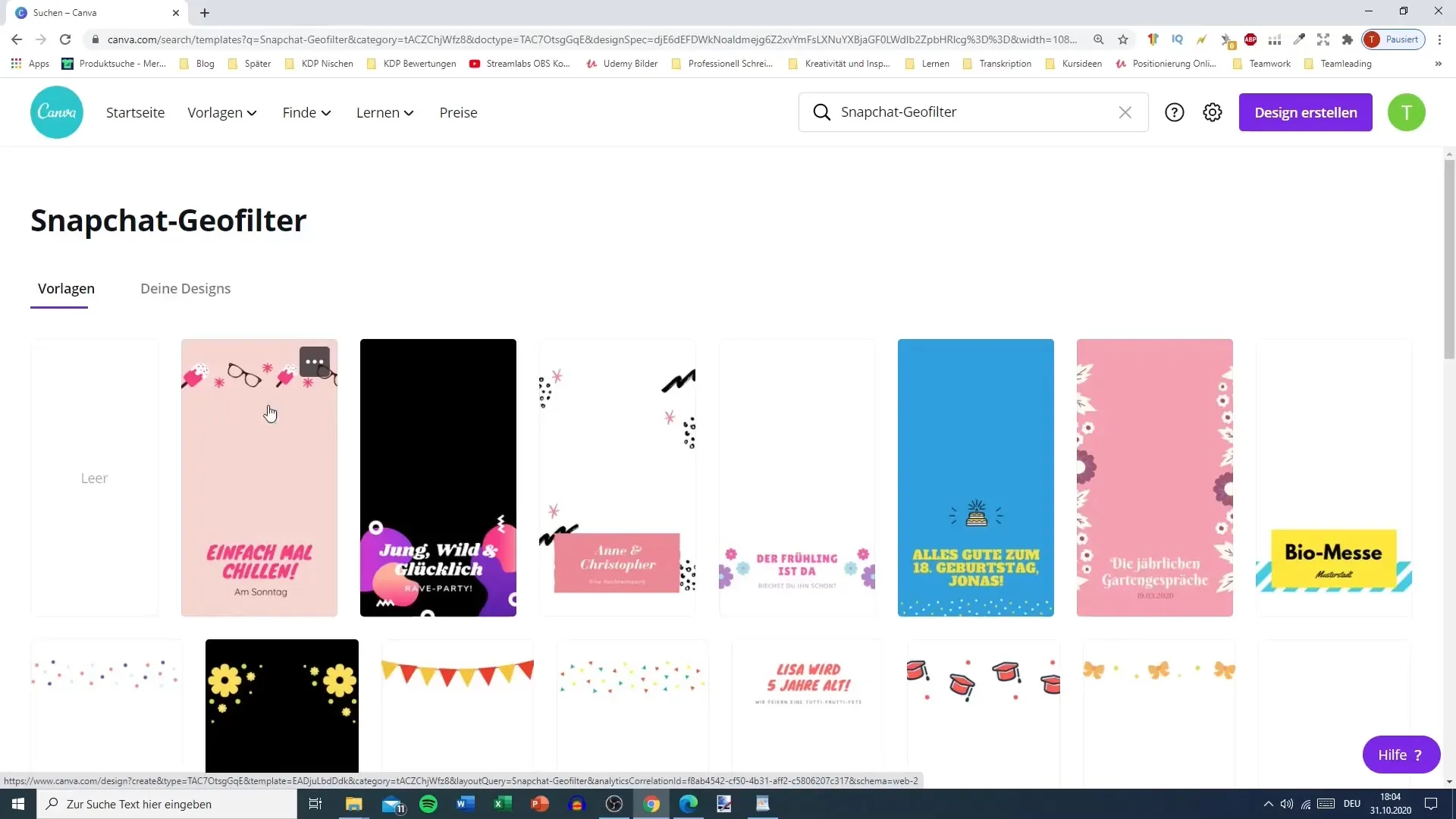Clear the Snapchat-Geofilter search with X
This screenshot has width=1456, height=819.
1125,112
